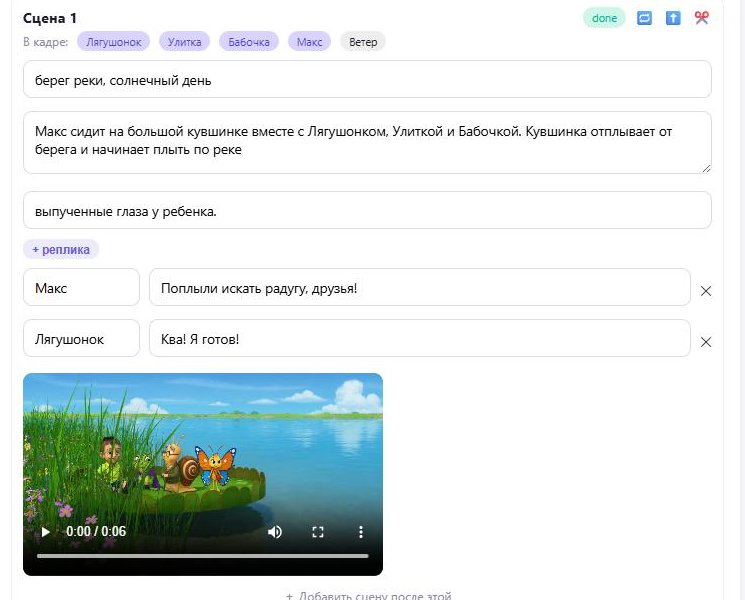Click 'Добавить сцену после этой'
The width and height of the screenshot is (745, 600).
pyautogui.click(x=368, y=596)
